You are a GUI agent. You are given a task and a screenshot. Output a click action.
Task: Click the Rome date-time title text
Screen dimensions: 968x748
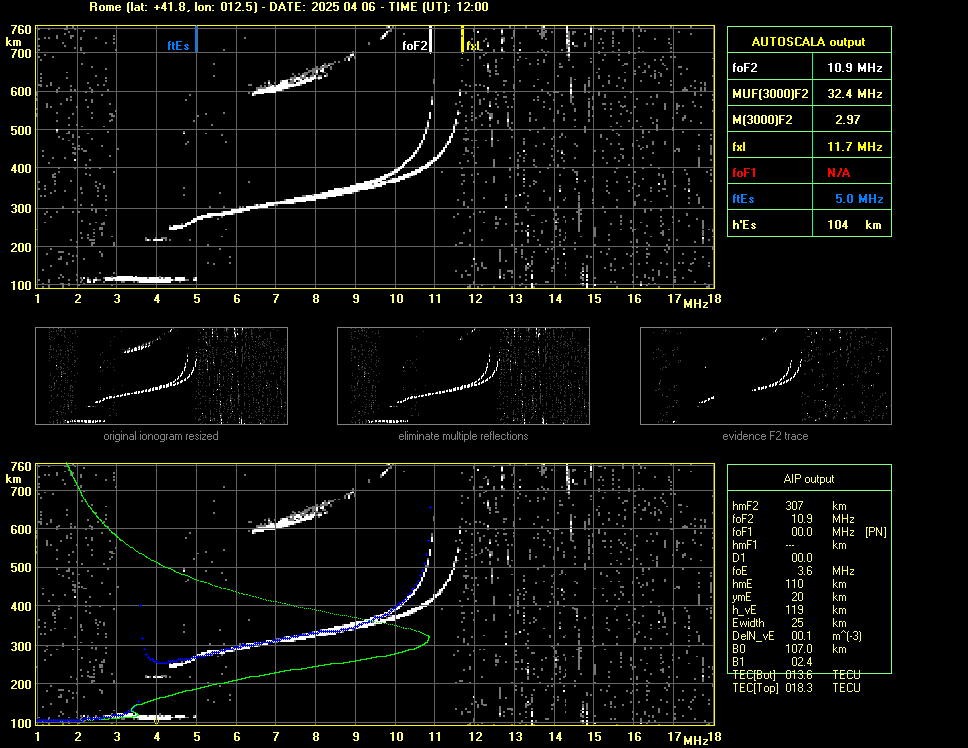pos(289,7)
